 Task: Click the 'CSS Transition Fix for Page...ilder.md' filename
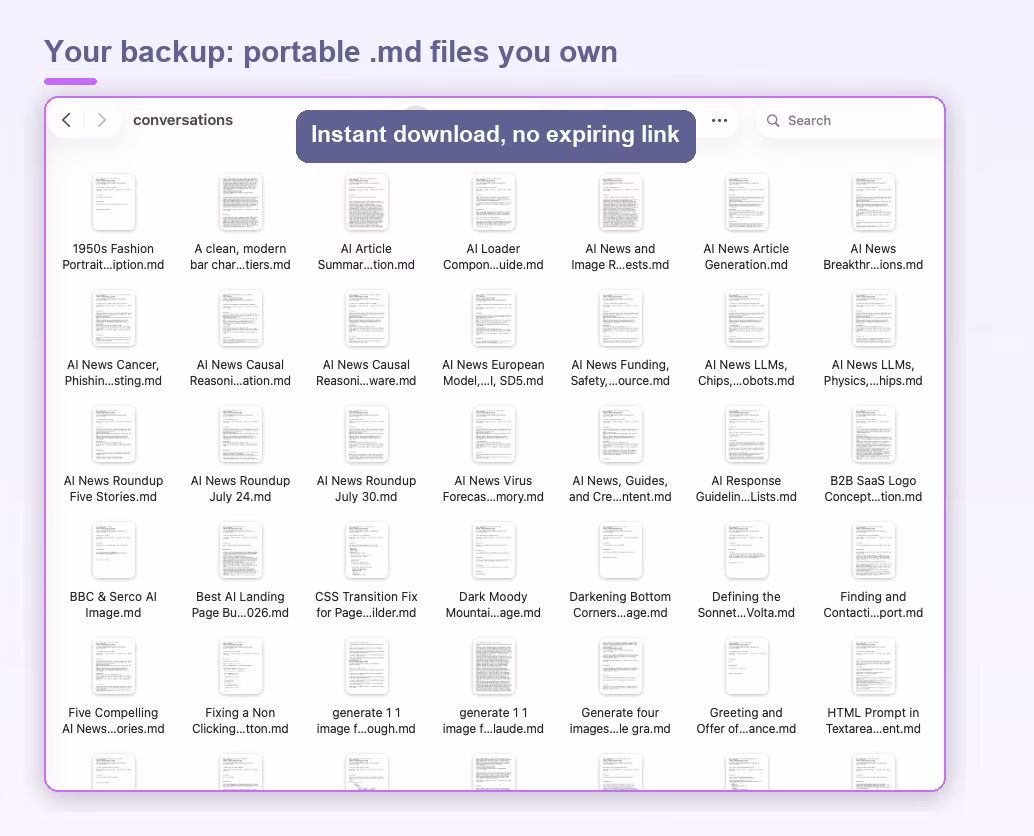[367, 605]
